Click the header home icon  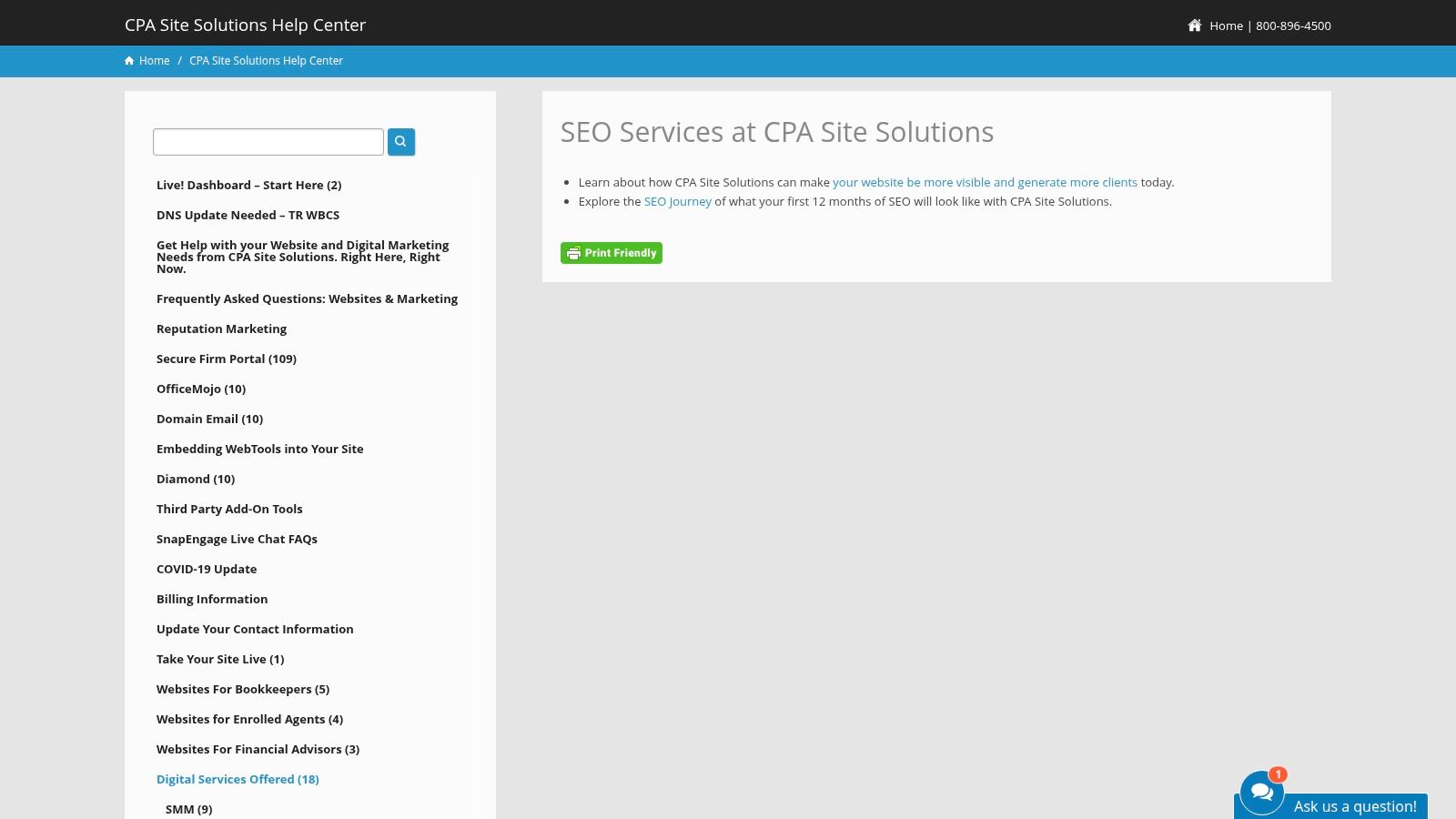1195,25
